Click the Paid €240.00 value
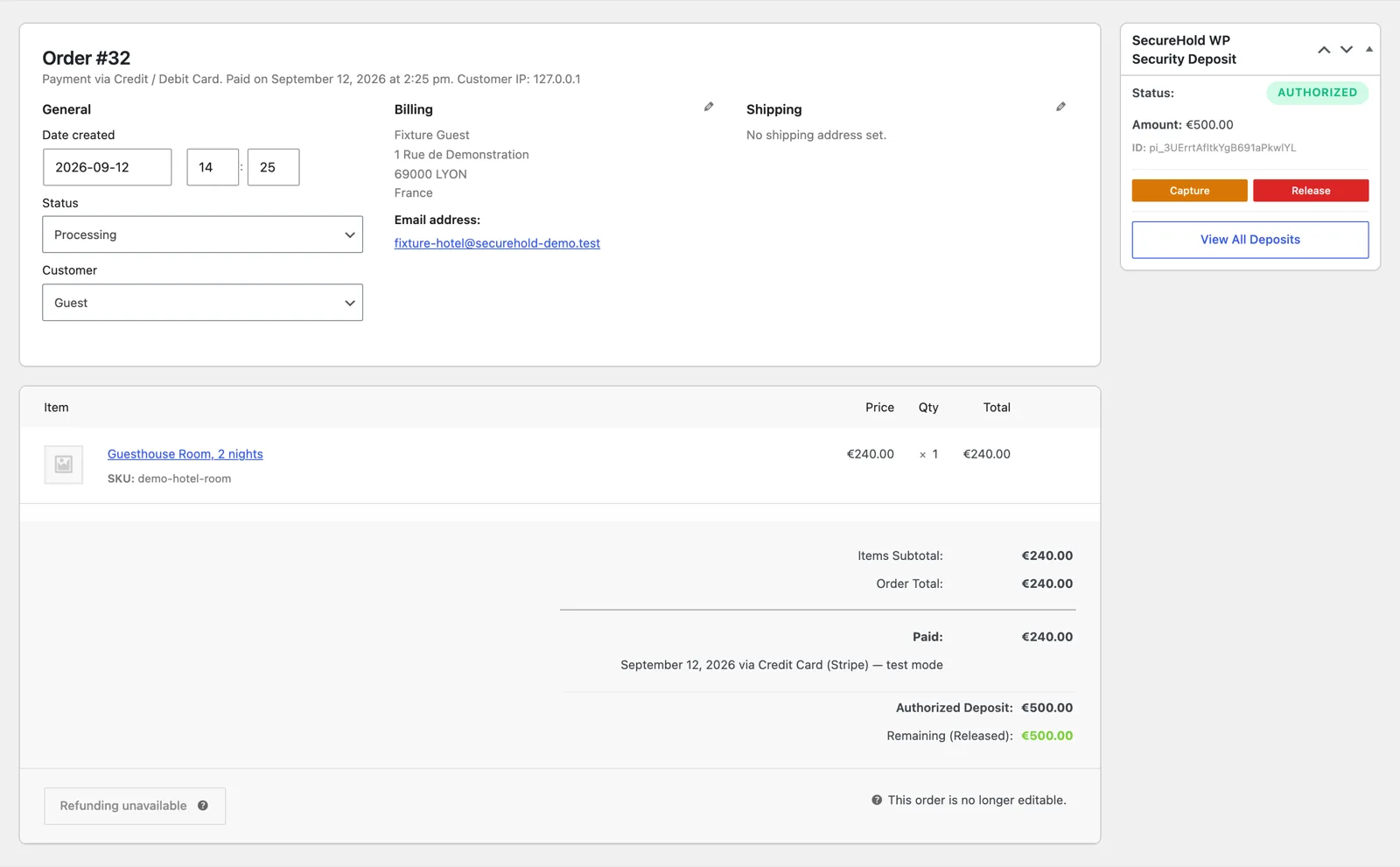 point(1046,637)
